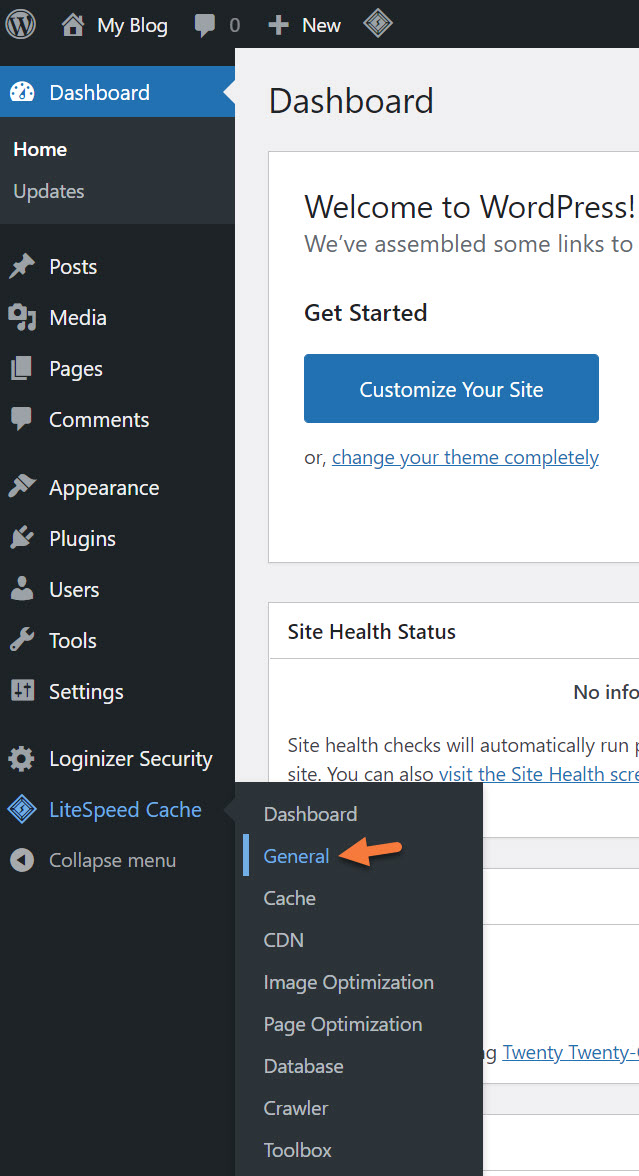Click the Loginizer Security gear icon
The height and width of the screenshot is (1176, 639).
click(21, 759)
